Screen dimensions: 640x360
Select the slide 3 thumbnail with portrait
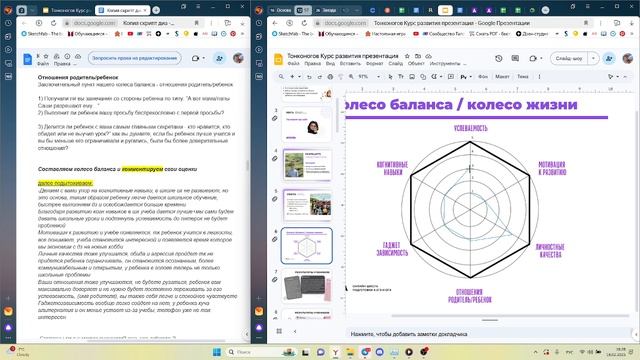click(307, 124)
